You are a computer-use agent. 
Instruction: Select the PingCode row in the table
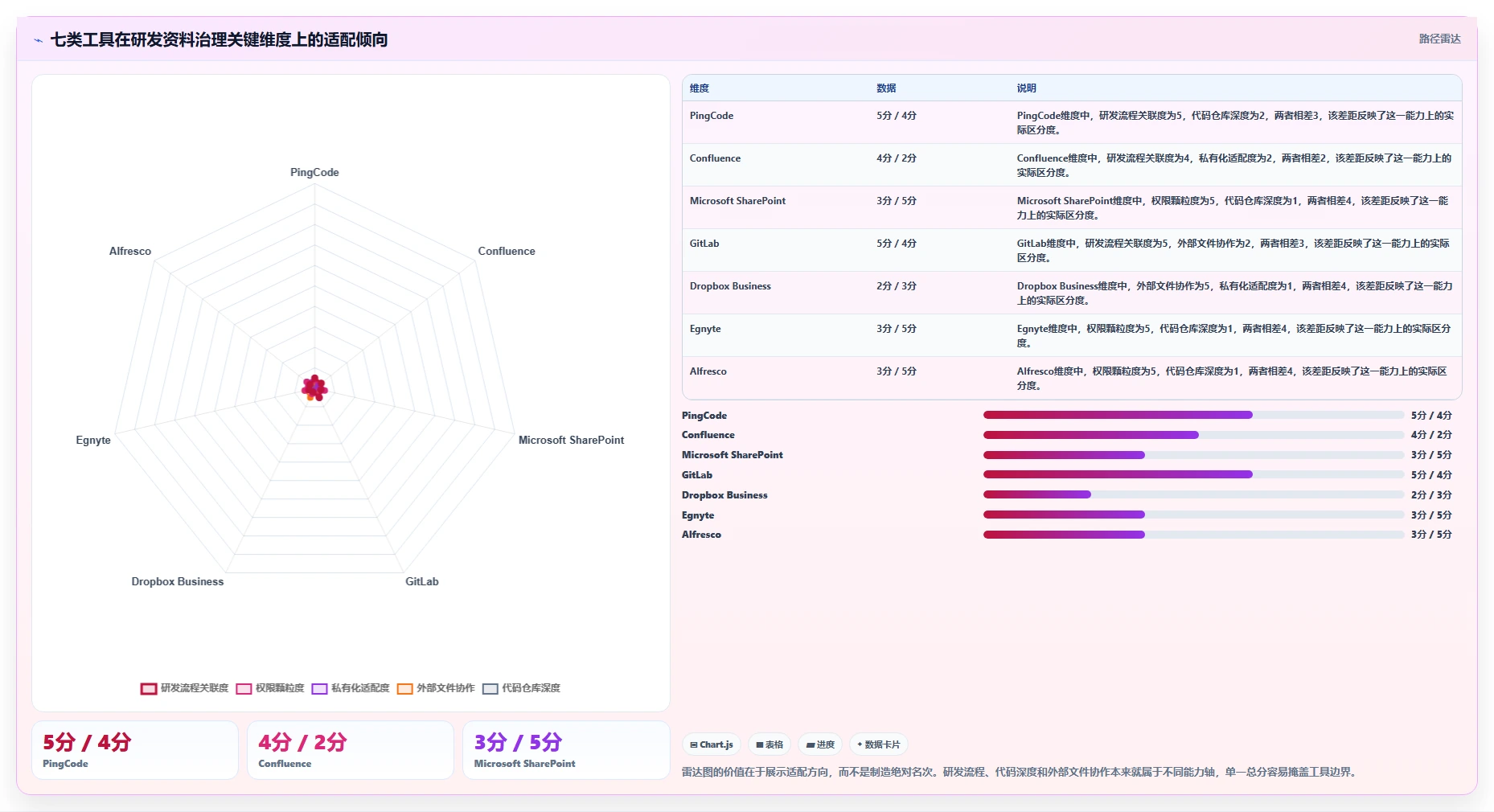point(1072,122)
